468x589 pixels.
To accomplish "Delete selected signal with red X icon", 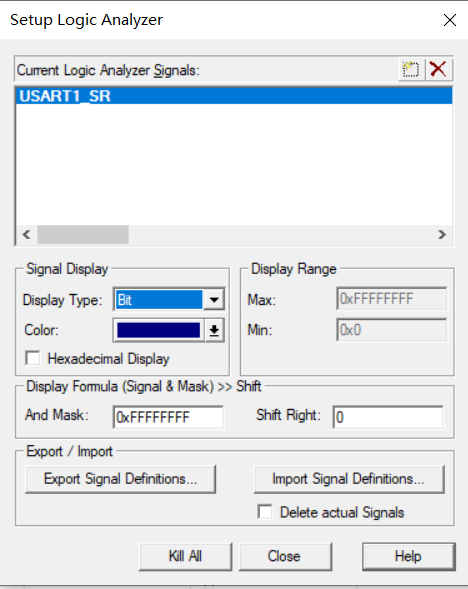I will [x=438, y=69].
